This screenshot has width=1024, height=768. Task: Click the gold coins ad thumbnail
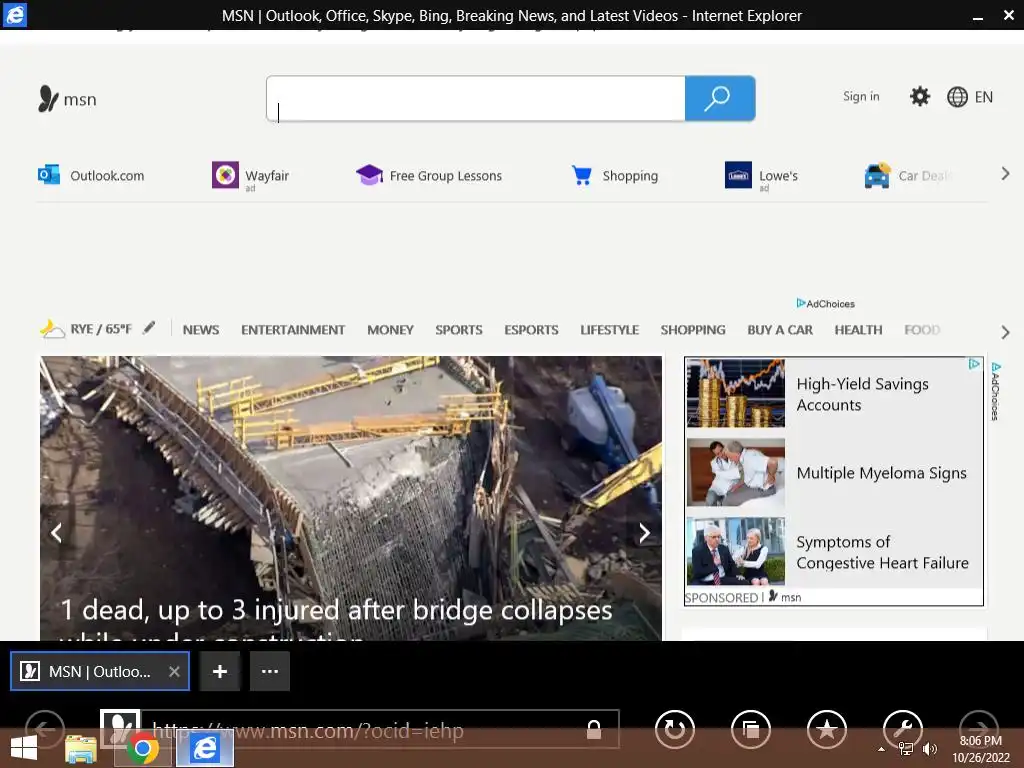pos(735,393)
